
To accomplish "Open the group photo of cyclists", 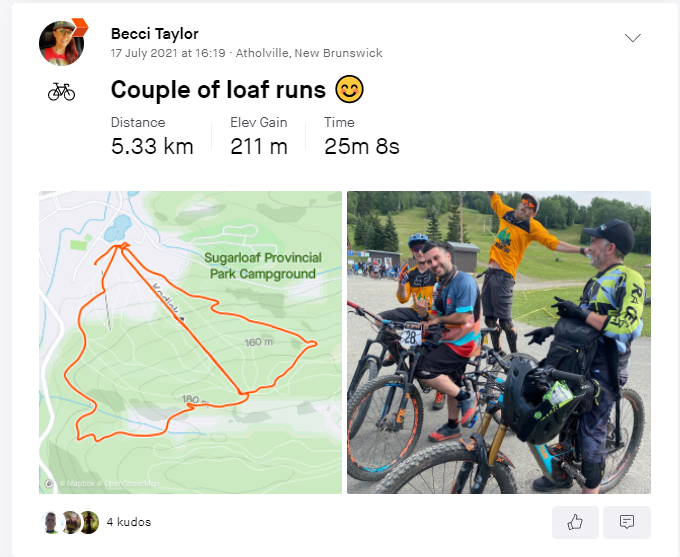I will point(498,342).
